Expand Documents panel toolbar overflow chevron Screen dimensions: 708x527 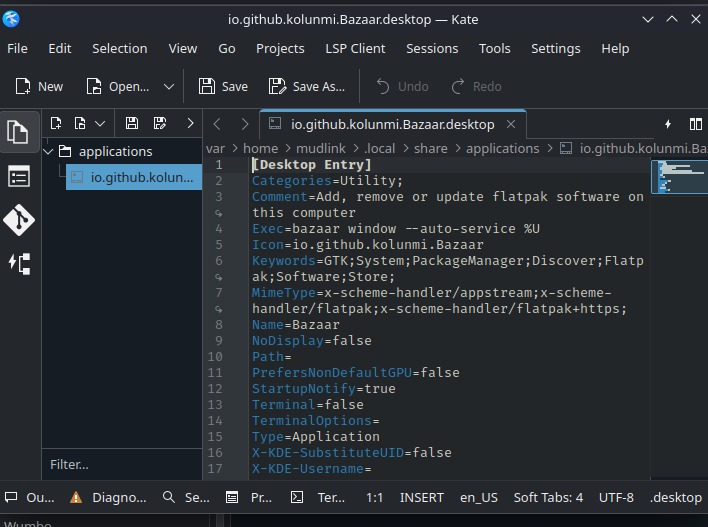(x=190, y=123)
